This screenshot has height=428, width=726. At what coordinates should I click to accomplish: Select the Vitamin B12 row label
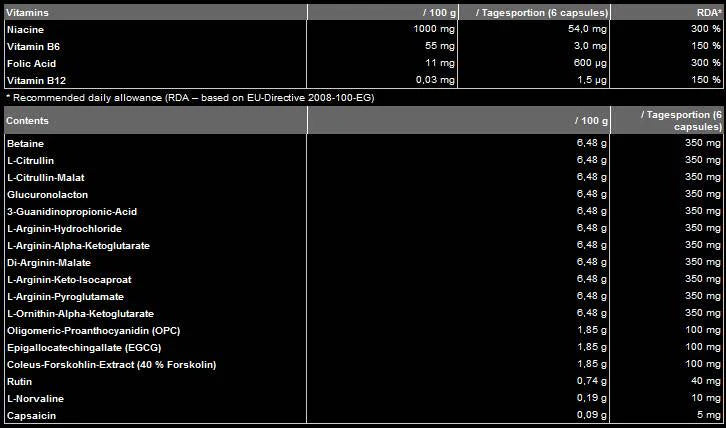(35, 80)
